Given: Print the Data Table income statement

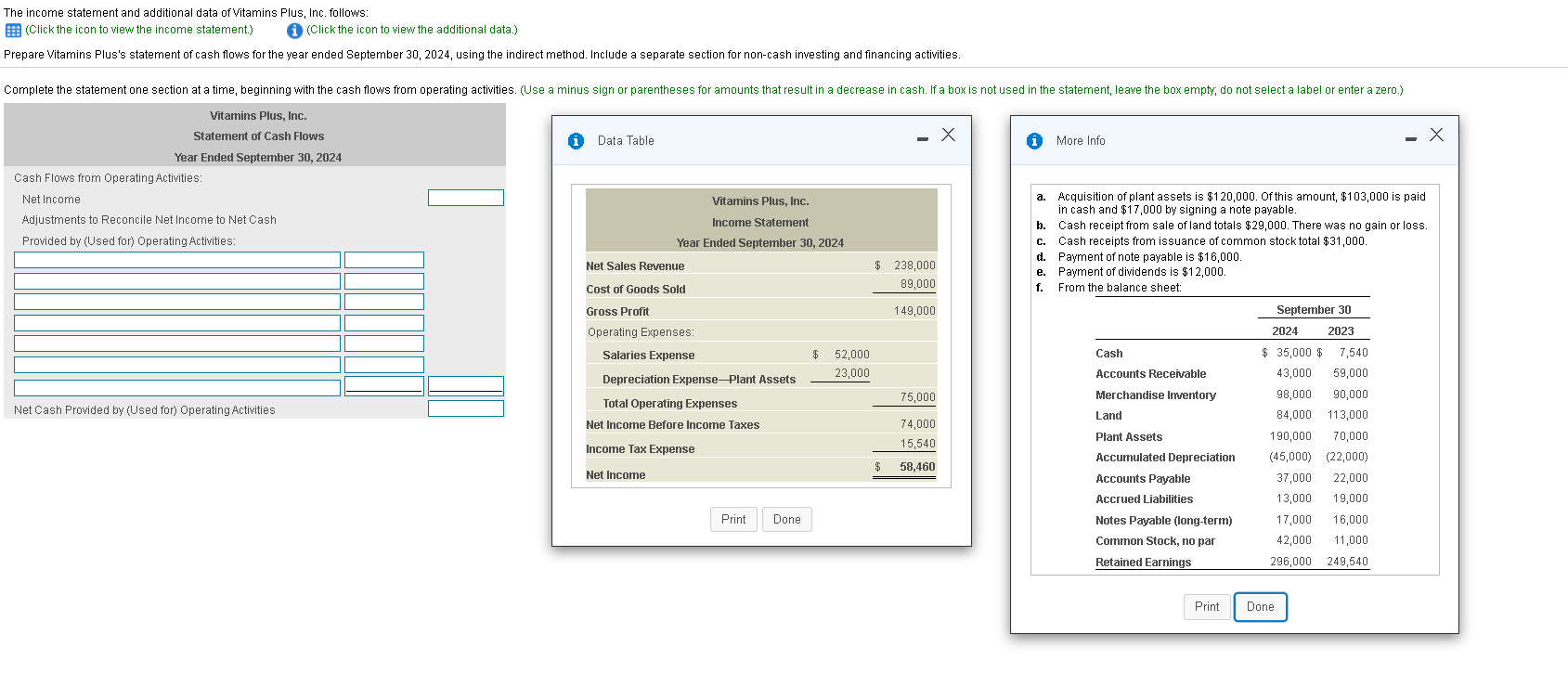Looking at the screenshot, I should click(x=733, y=519).
